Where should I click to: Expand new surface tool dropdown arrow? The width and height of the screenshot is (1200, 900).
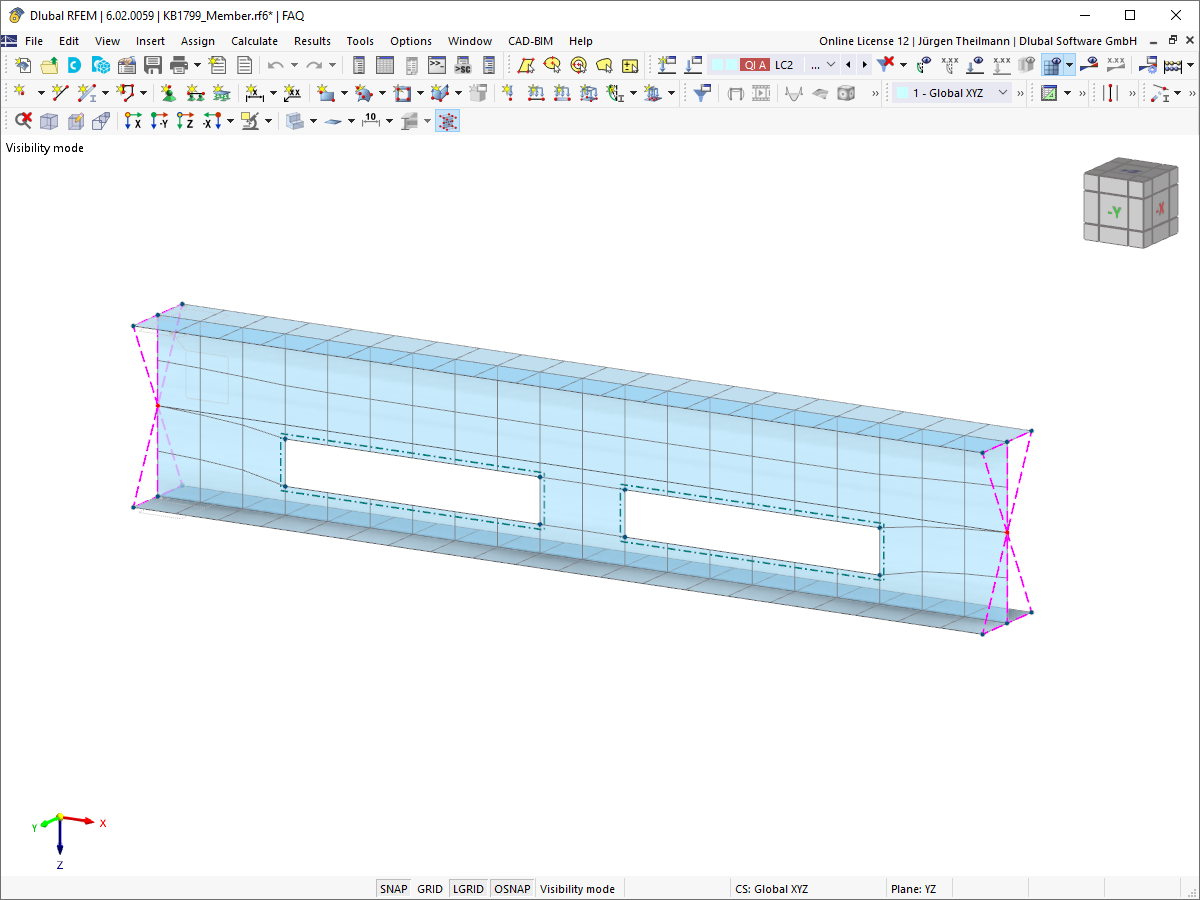345,92
